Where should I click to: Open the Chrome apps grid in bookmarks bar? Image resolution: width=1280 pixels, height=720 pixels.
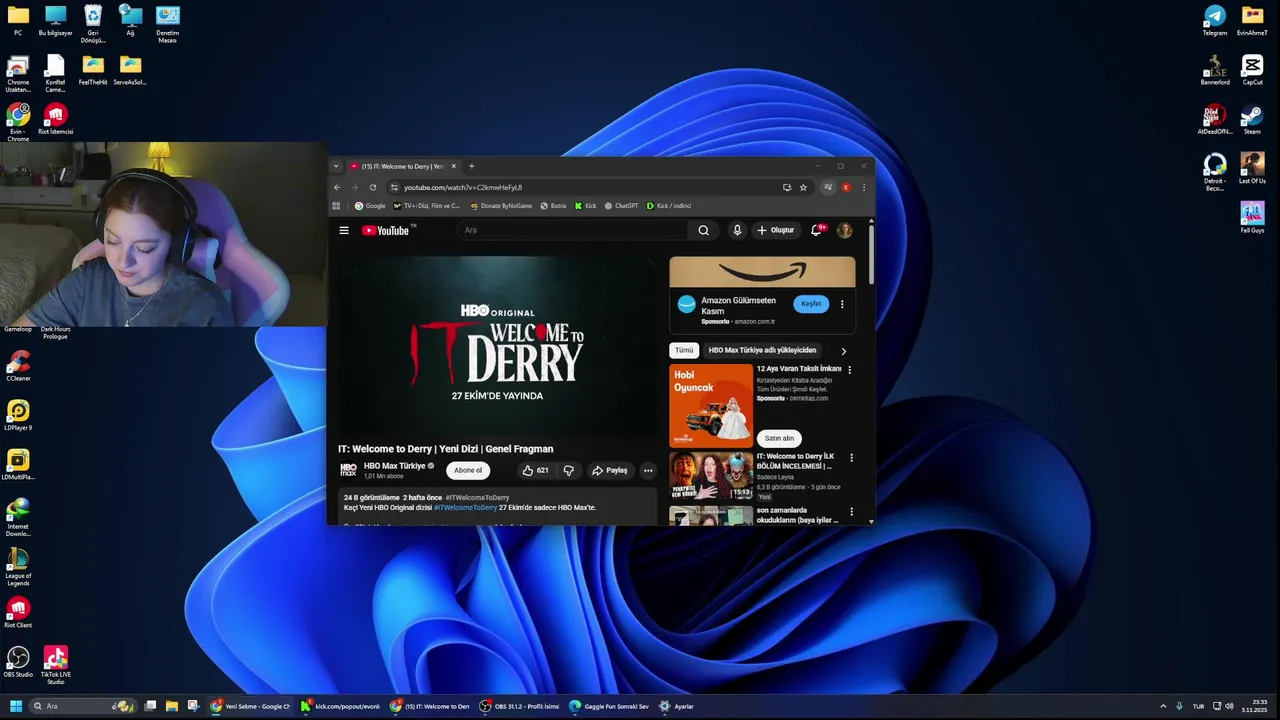[336, 206]
